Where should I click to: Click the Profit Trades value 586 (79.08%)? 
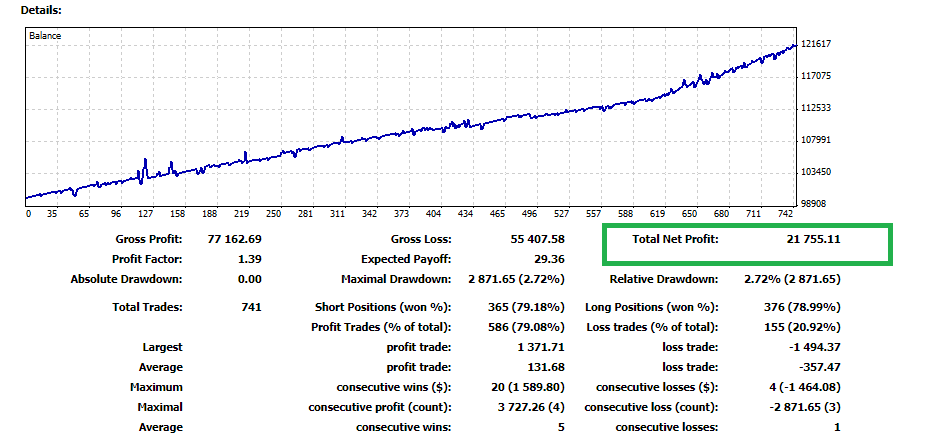click(524, 327)
